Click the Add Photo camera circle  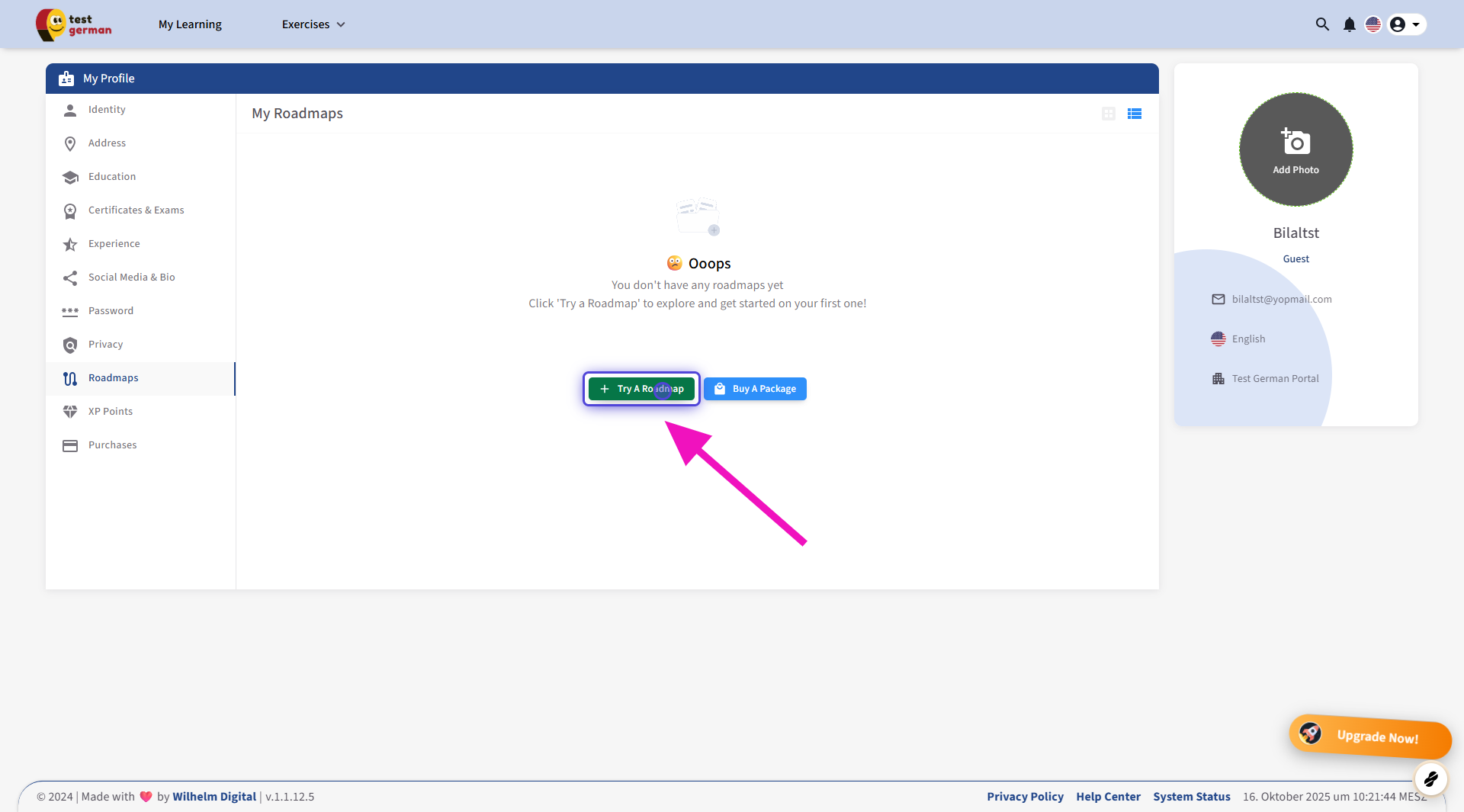point(1295,149)
